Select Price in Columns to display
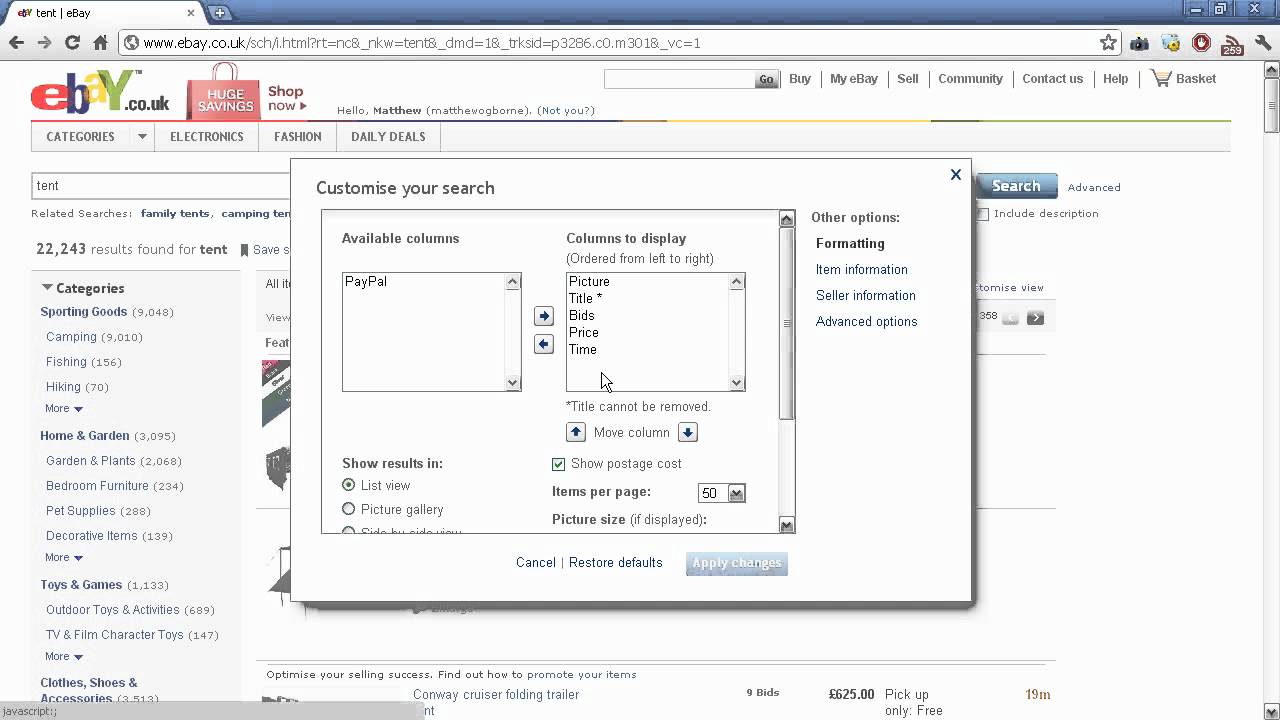The height and width of the screenshot is (720, 1280). (x=584, y=333)
